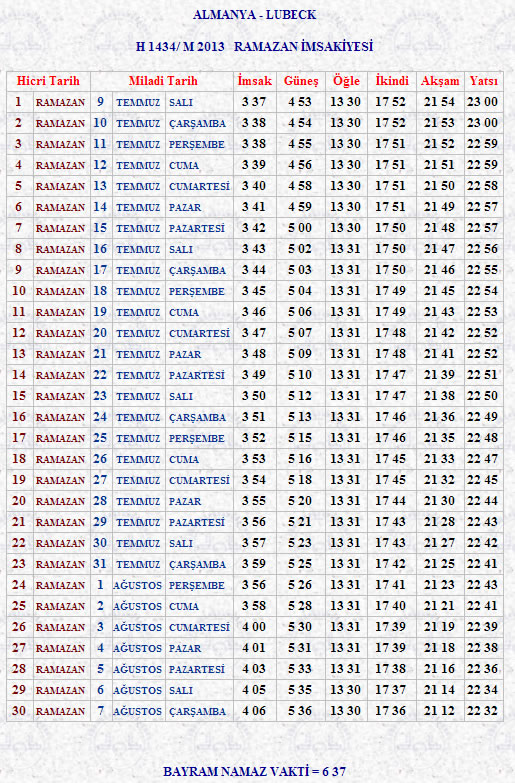Click Yatsı time 22 32 in last row
Image resolution: width=515 pixels, height=783 pixels.
point(483,711)
